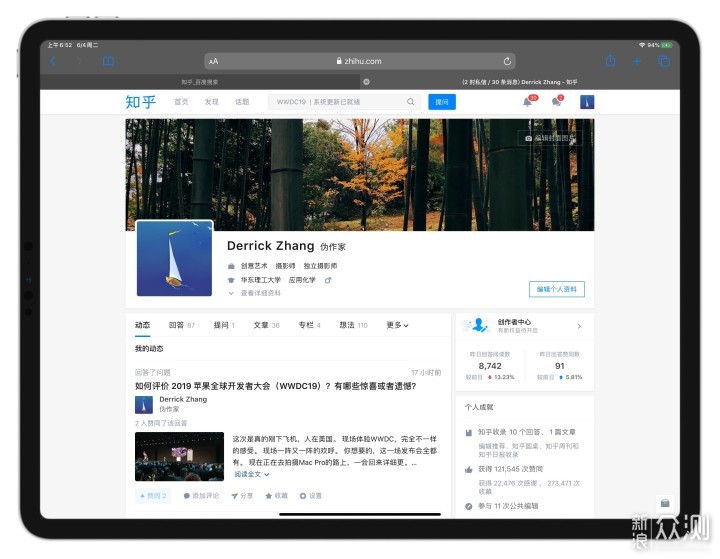Switch to the 想法 110 tab
Viewport: 720px width, 559px height.
(354, 325)
